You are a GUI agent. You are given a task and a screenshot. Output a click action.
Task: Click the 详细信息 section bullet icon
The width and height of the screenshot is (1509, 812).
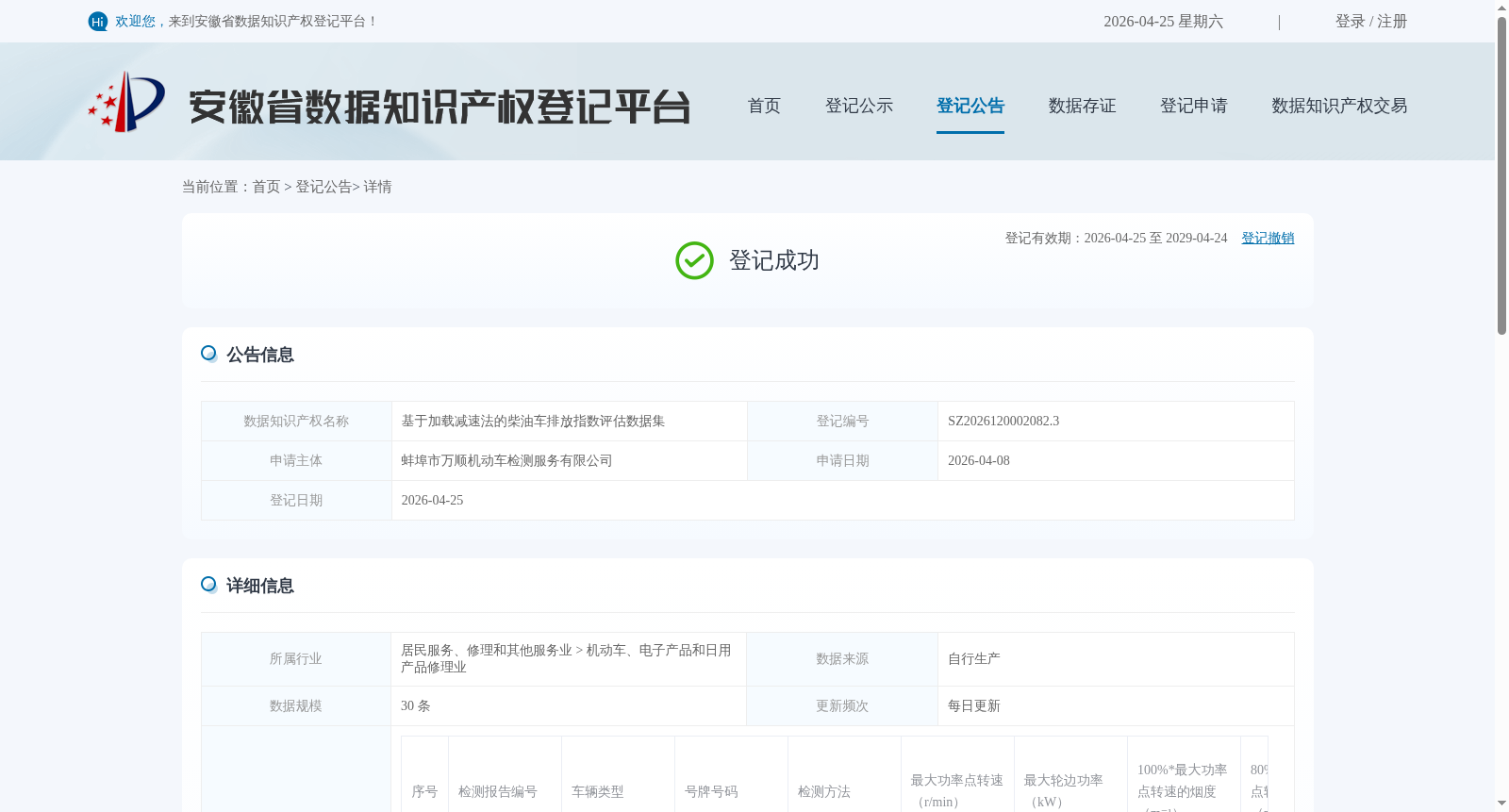pyautogui.click(x=208, y=585)
